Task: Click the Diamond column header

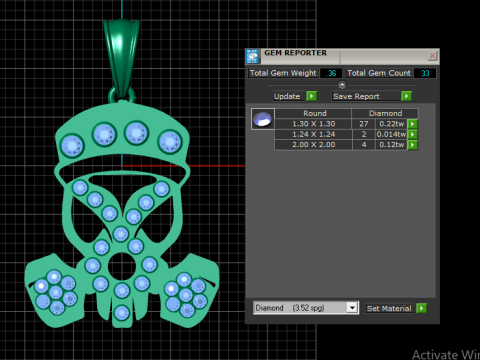Action: [x=385, y=113]
